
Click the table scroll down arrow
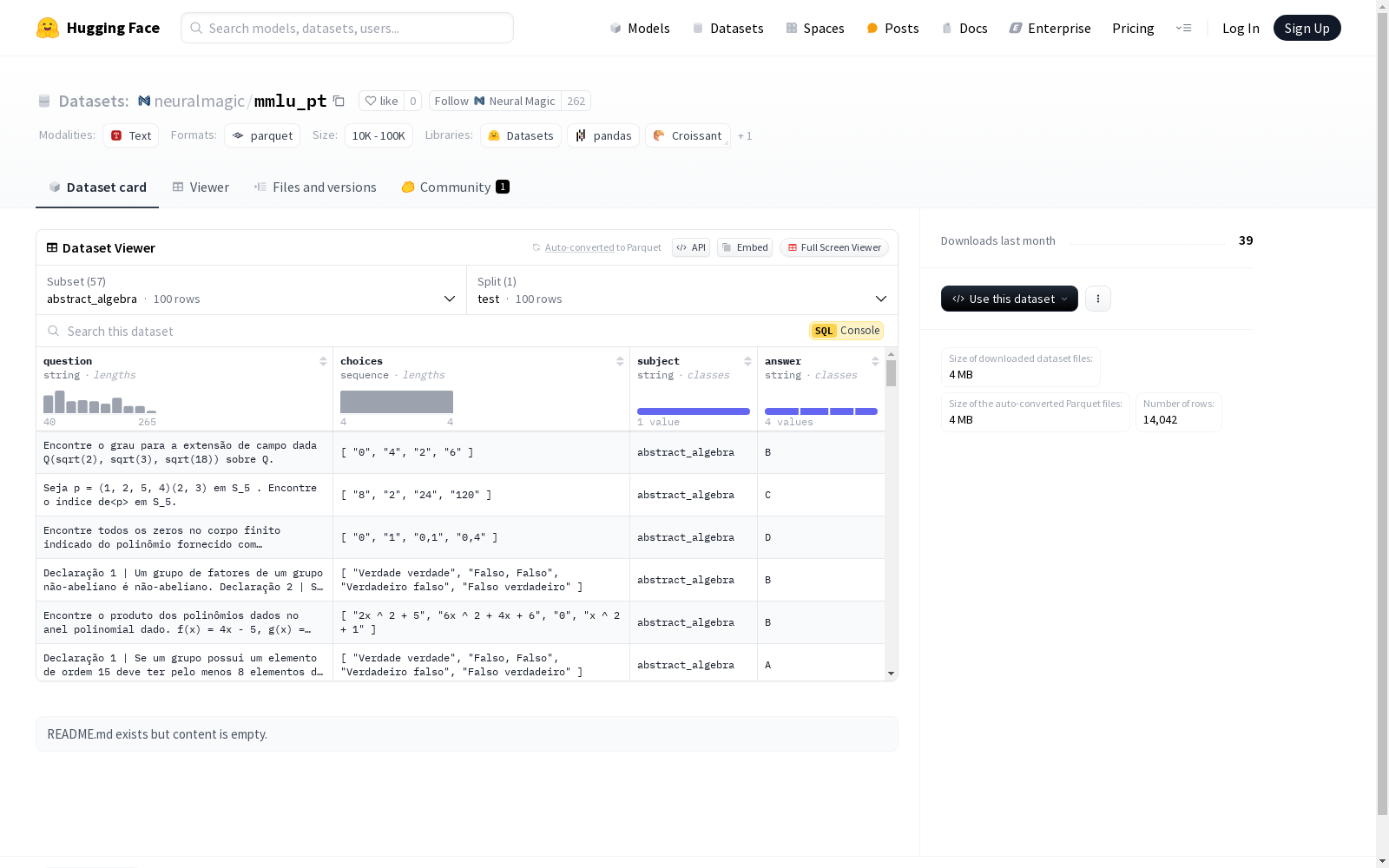point(891,674)
